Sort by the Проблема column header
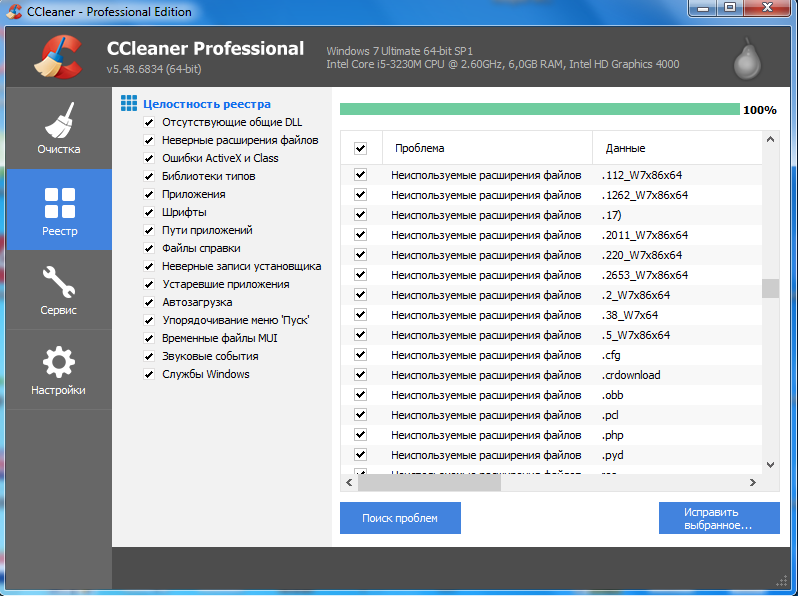The image size is (798, 596). pos(487,148)
